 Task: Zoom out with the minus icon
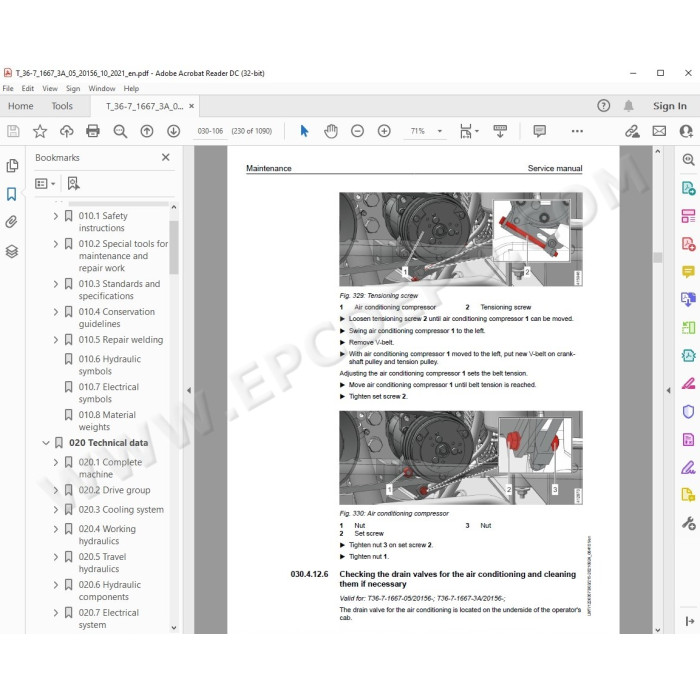point(358,131)
